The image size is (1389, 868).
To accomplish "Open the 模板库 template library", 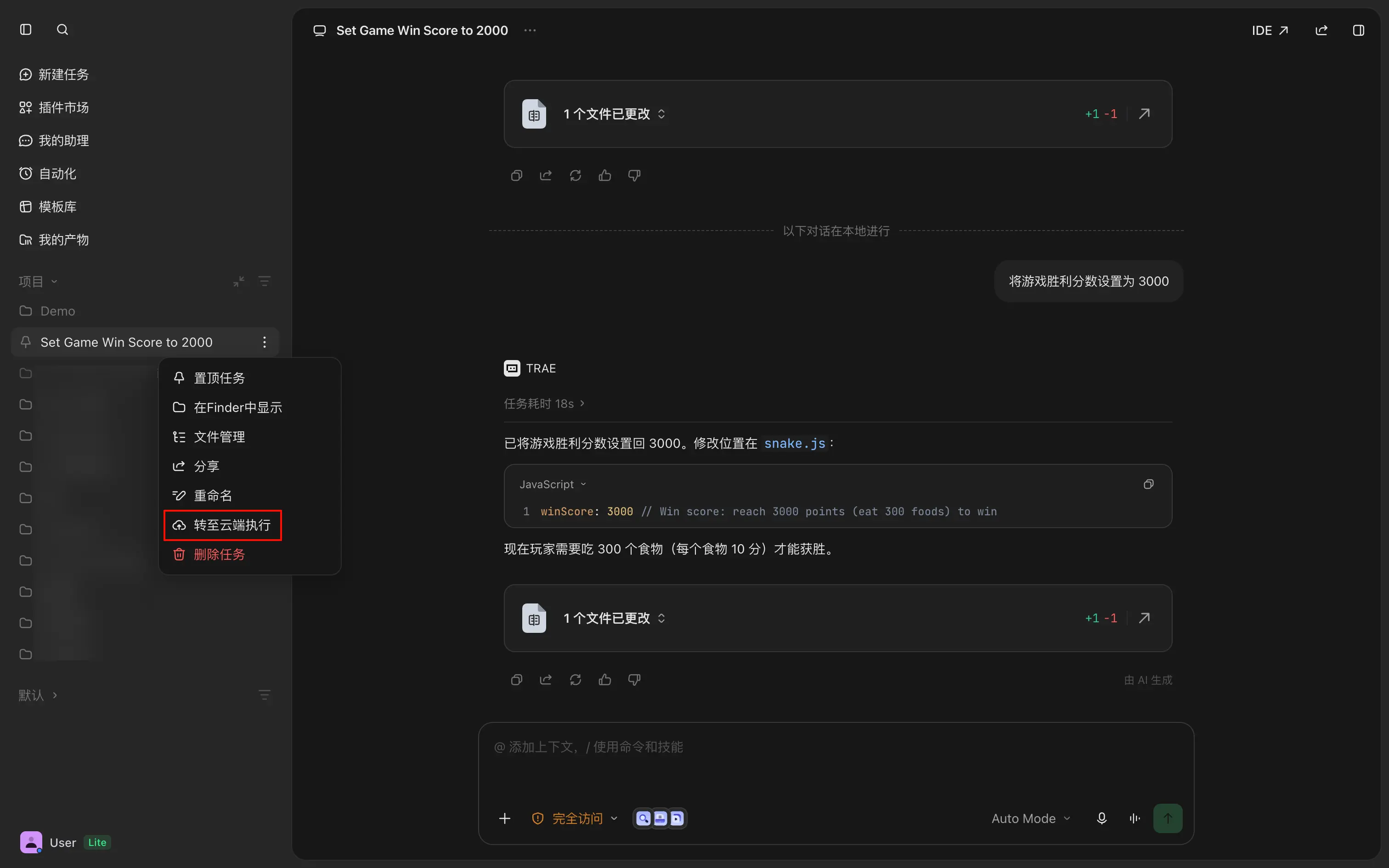I will point(48,207).
